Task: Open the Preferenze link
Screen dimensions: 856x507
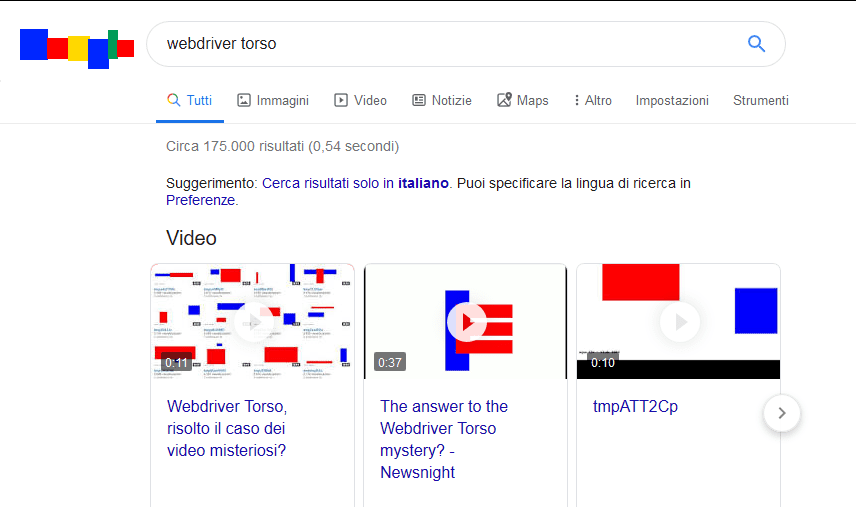Action: coord(200,200)
